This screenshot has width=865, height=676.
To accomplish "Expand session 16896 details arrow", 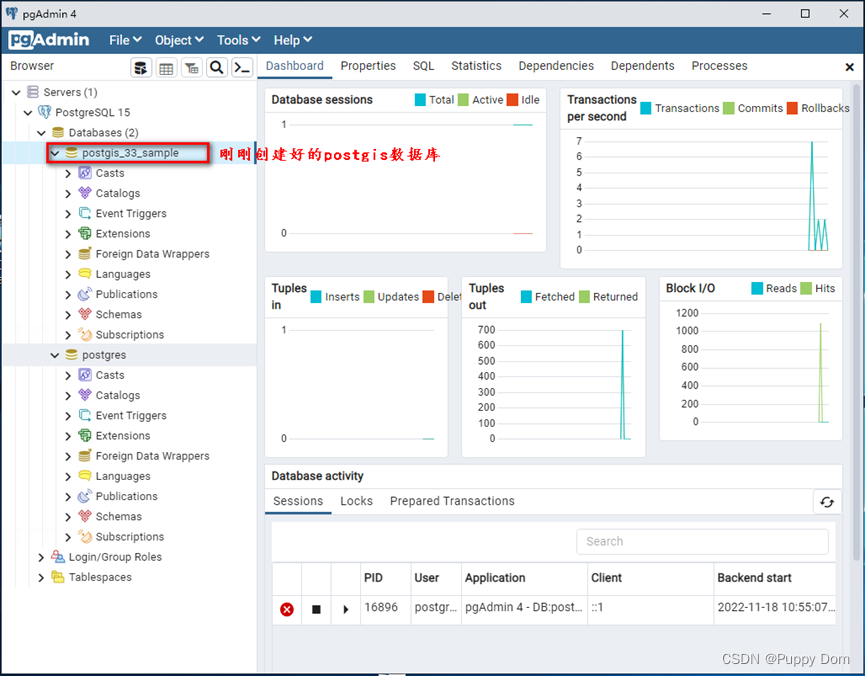I will point(345,609).
